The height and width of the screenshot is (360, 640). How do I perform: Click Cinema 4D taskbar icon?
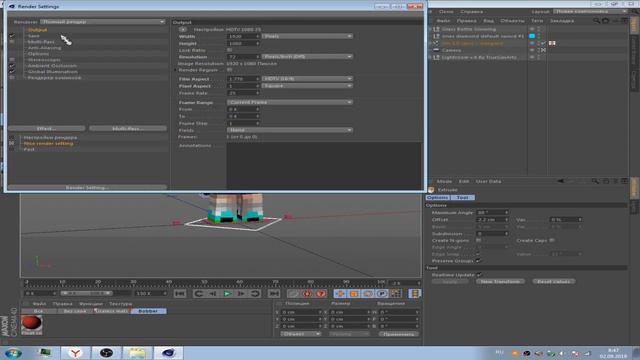click(x=168, y=353)
